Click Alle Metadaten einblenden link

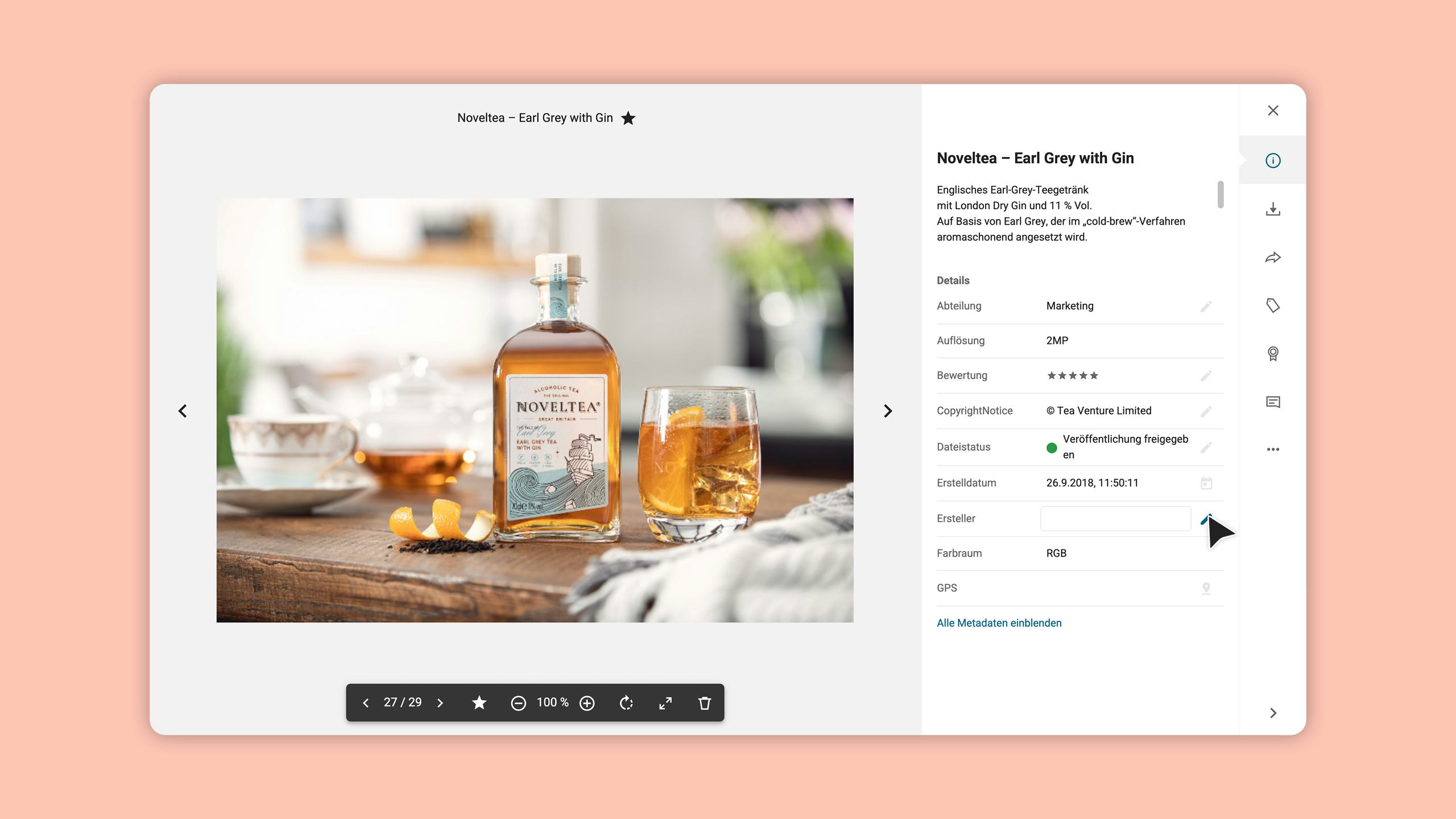(999, 623)
